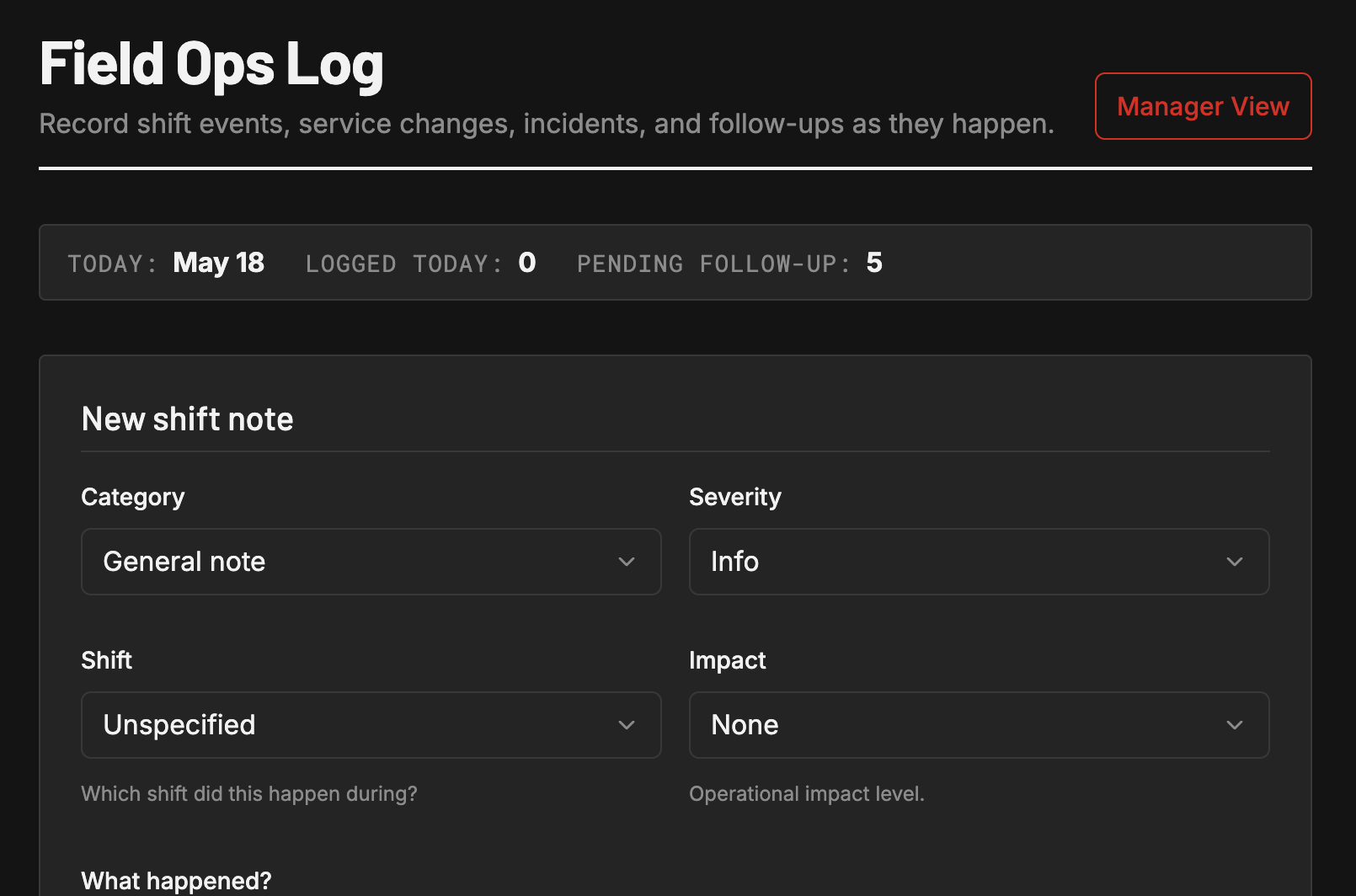The image size is (1356, 896).
Task: Click the Pending Follow-up count 5
Action: coord(874,263)
